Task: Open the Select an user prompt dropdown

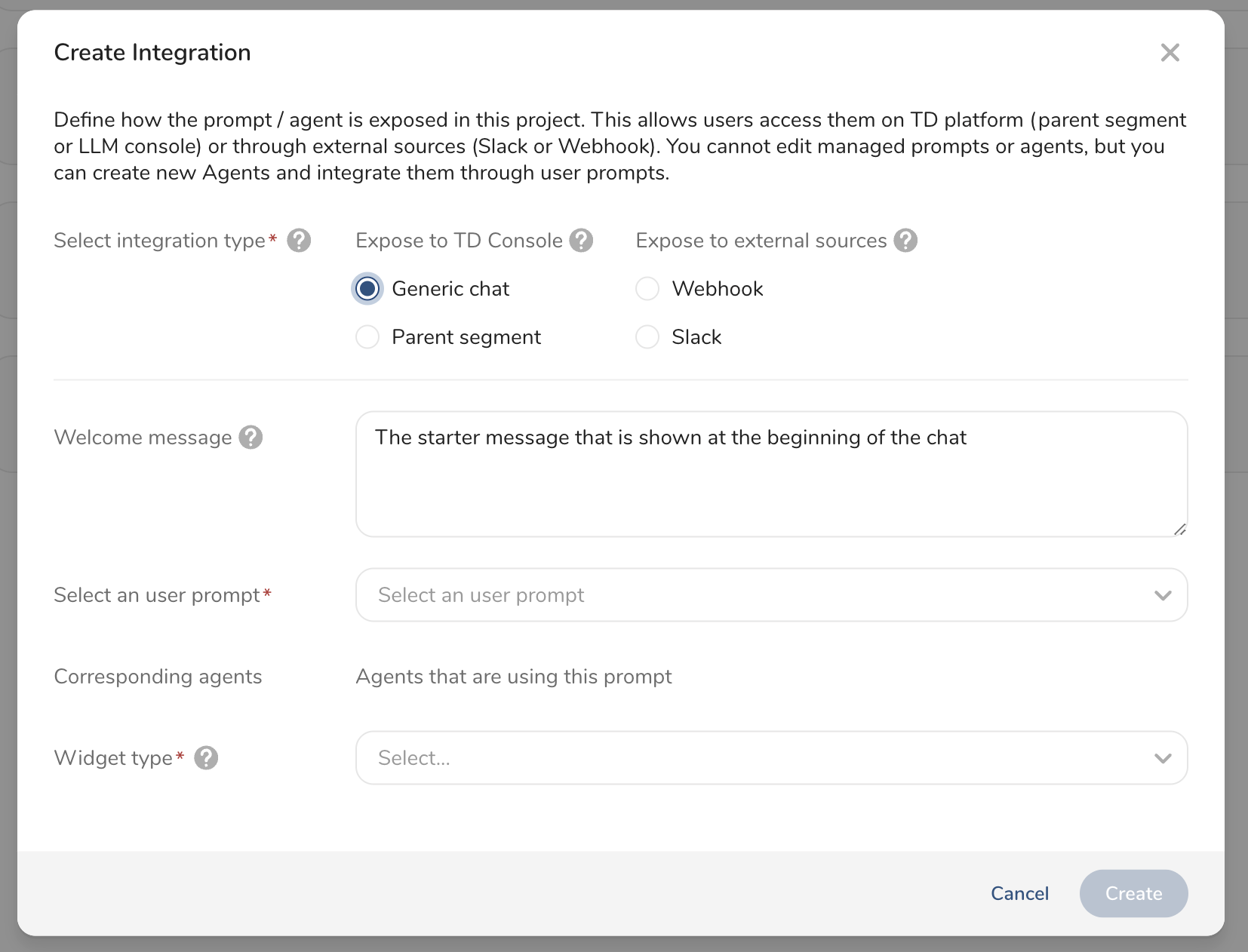Action: [x=755, y=595]
